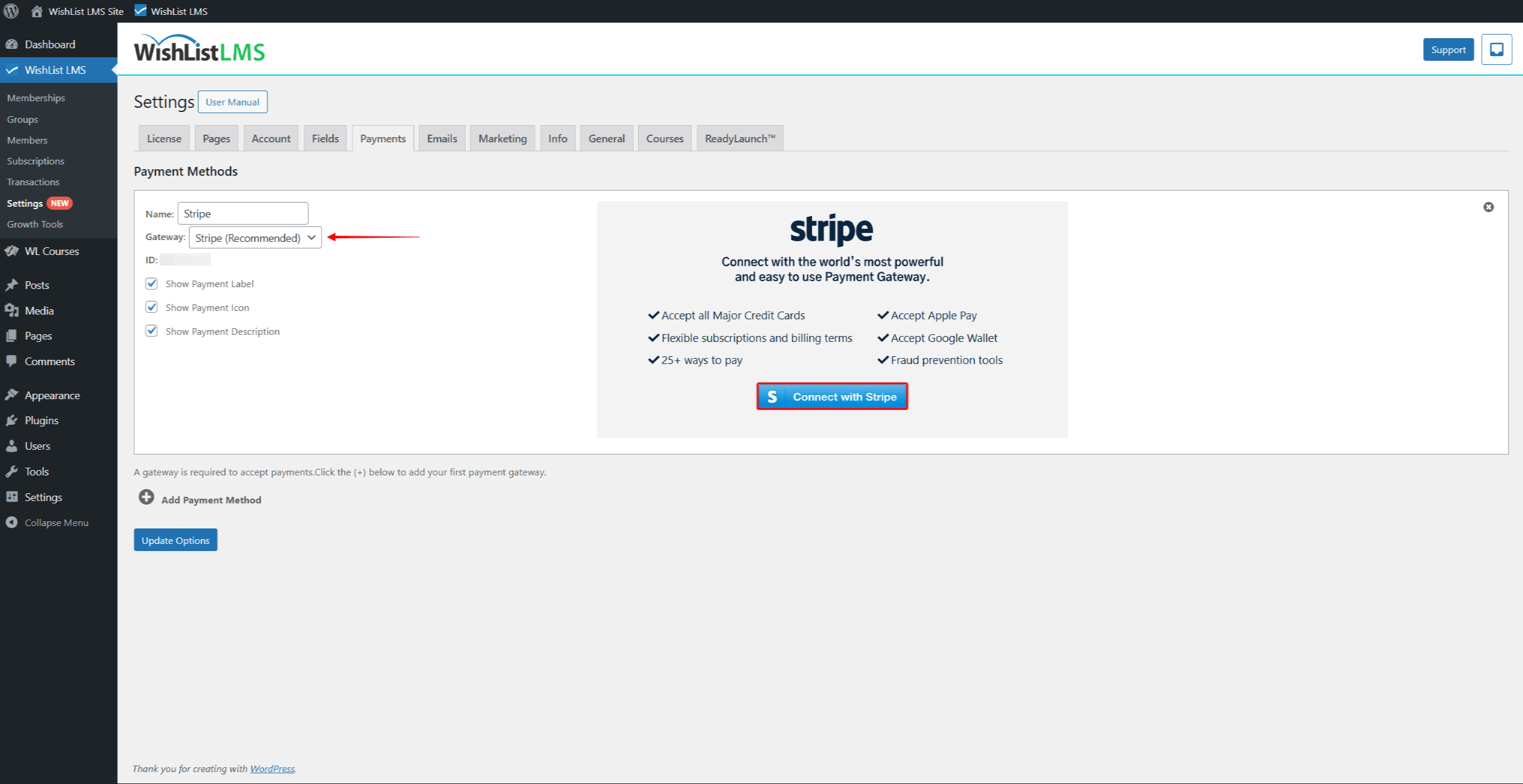Switch to the Emails tab

click(441, 138)
